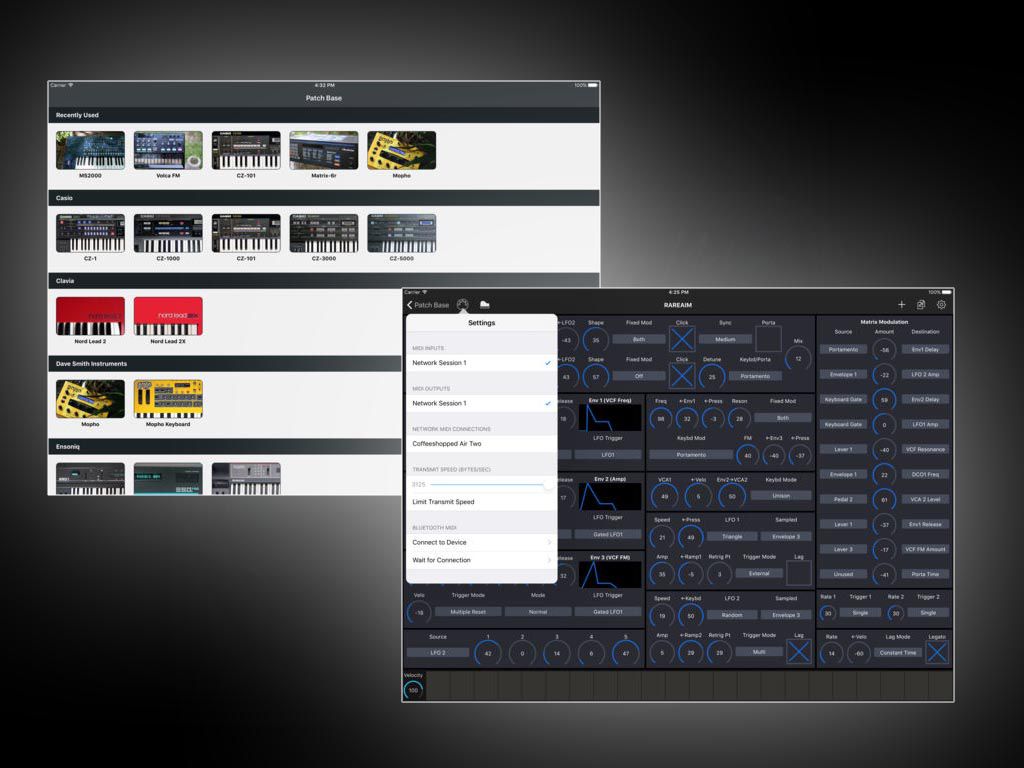
Task: Click the Env 1 (VCF Freq) envelope graph
Action: 610,417
